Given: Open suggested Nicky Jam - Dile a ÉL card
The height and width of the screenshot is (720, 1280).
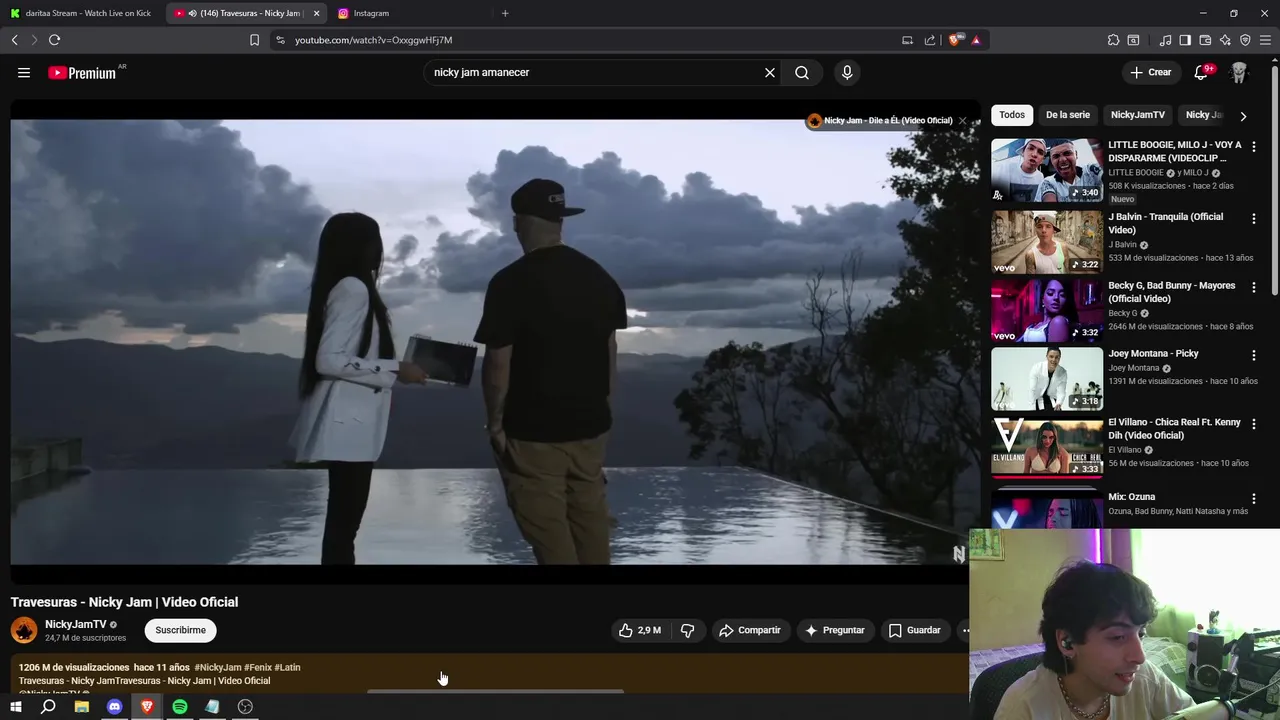Looking at the screenshot, I should tap(880, 121).
